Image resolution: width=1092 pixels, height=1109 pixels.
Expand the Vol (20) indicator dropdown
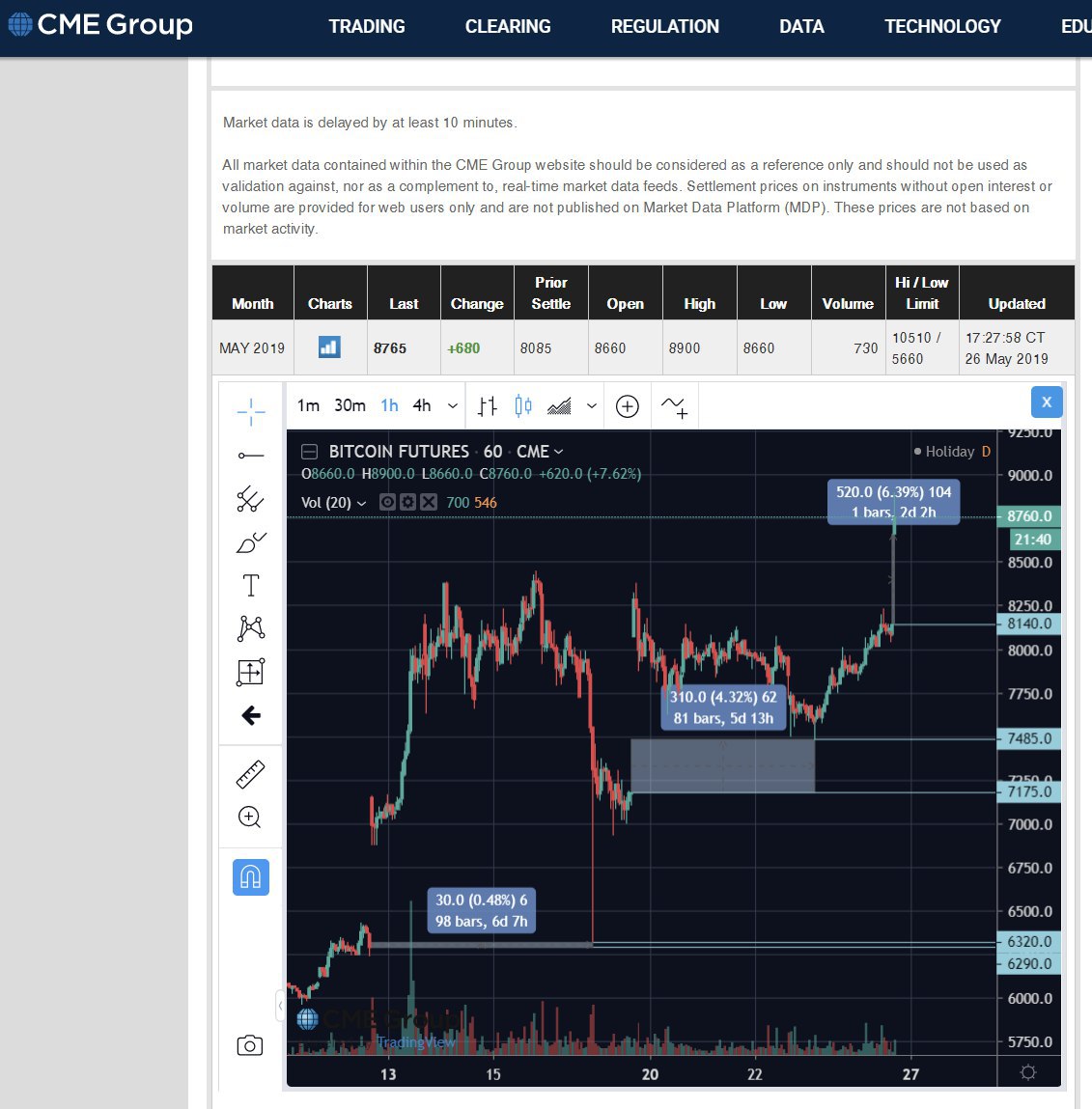pyautogui.click(x=362, y=503)
